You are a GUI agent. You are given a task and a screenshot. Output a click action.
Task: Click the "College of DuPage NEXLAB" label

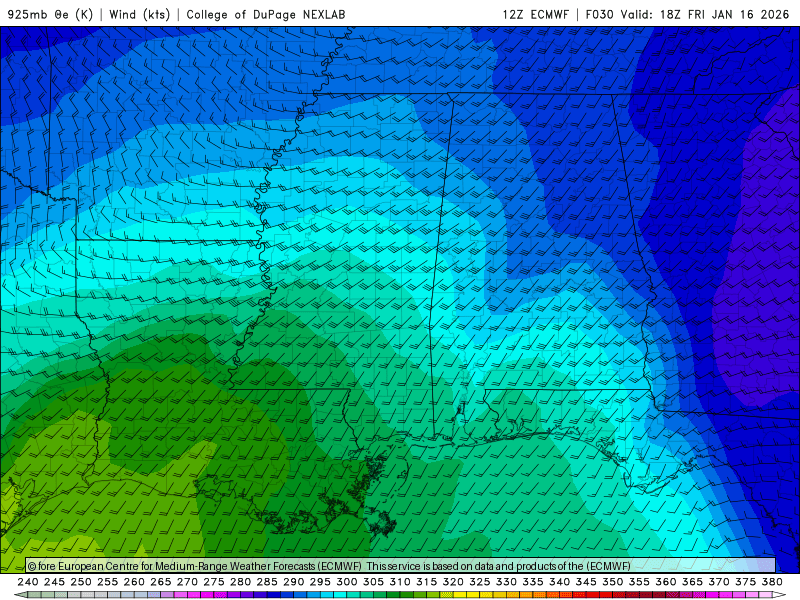tap(266, 14)
